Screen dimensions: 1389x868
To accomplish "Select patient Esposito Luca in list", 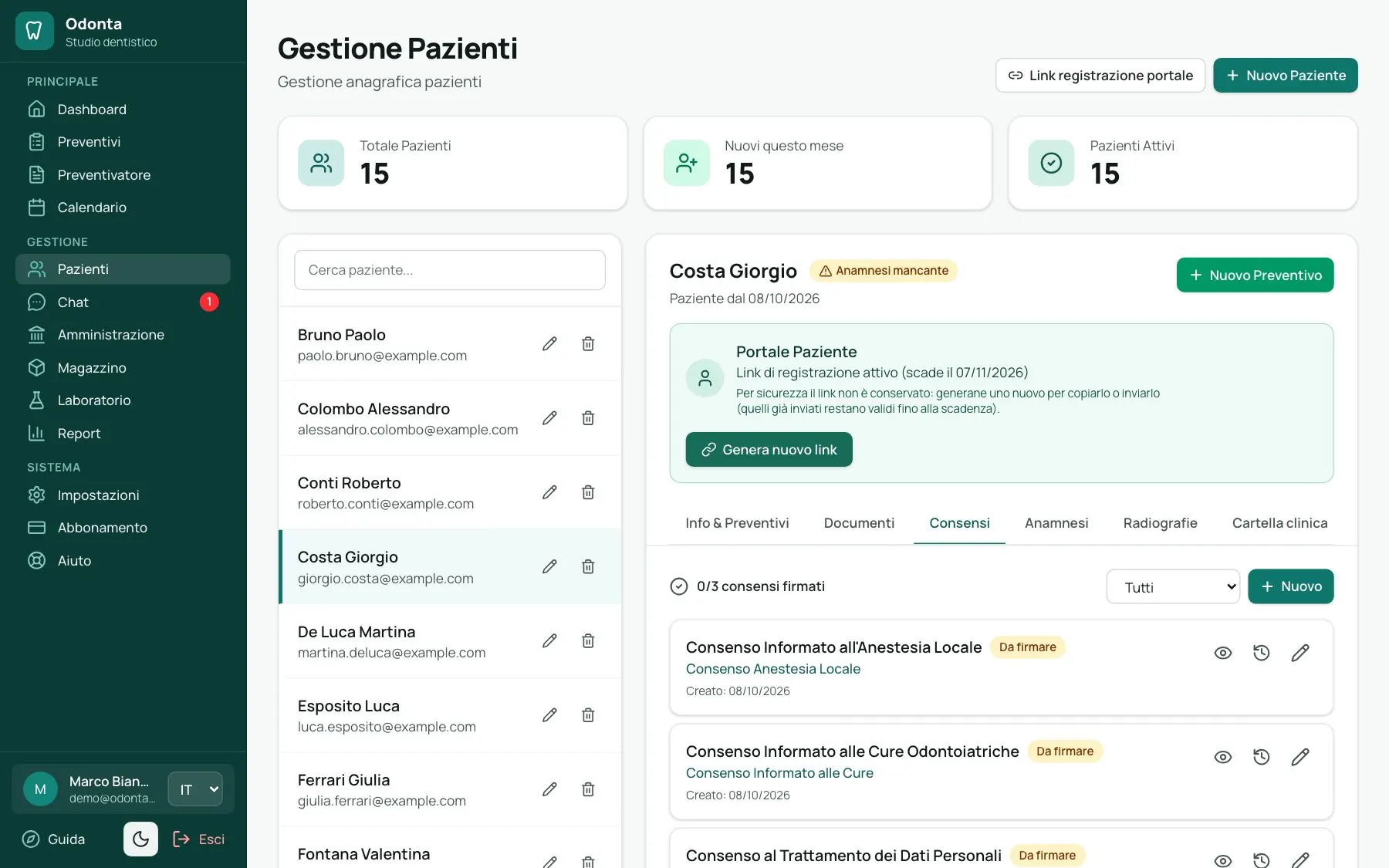I will (450, 715).
